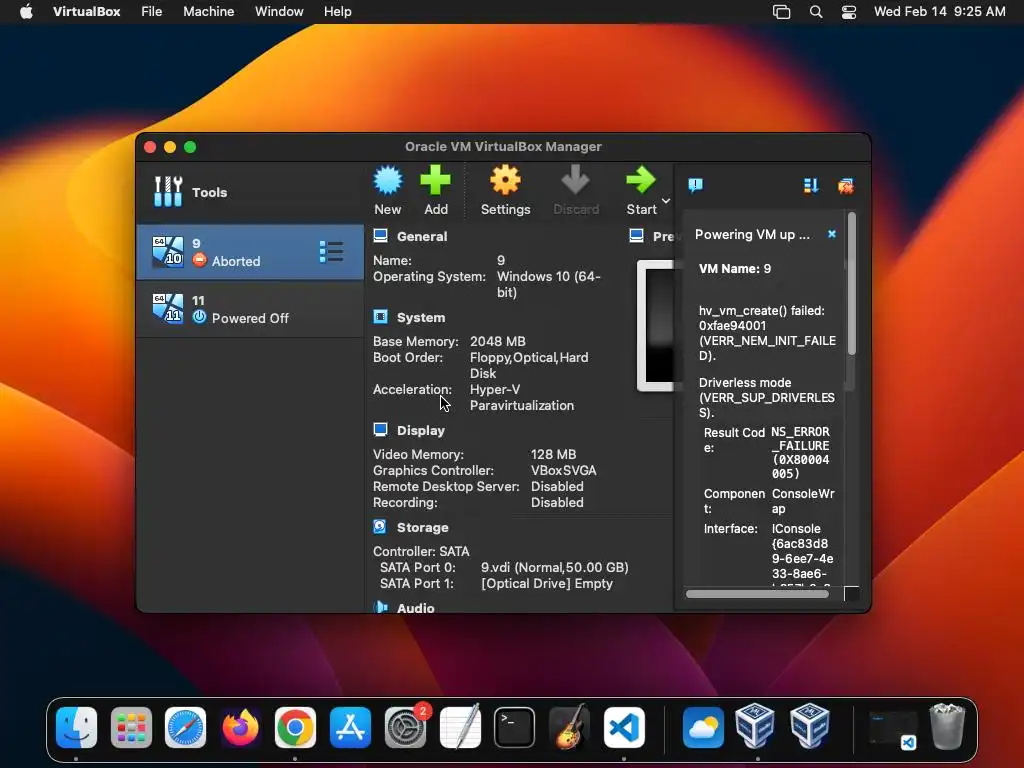Screen dimensions: 1024x768
Task: Open Launchpad from the dock
Action: click(131, 728)
